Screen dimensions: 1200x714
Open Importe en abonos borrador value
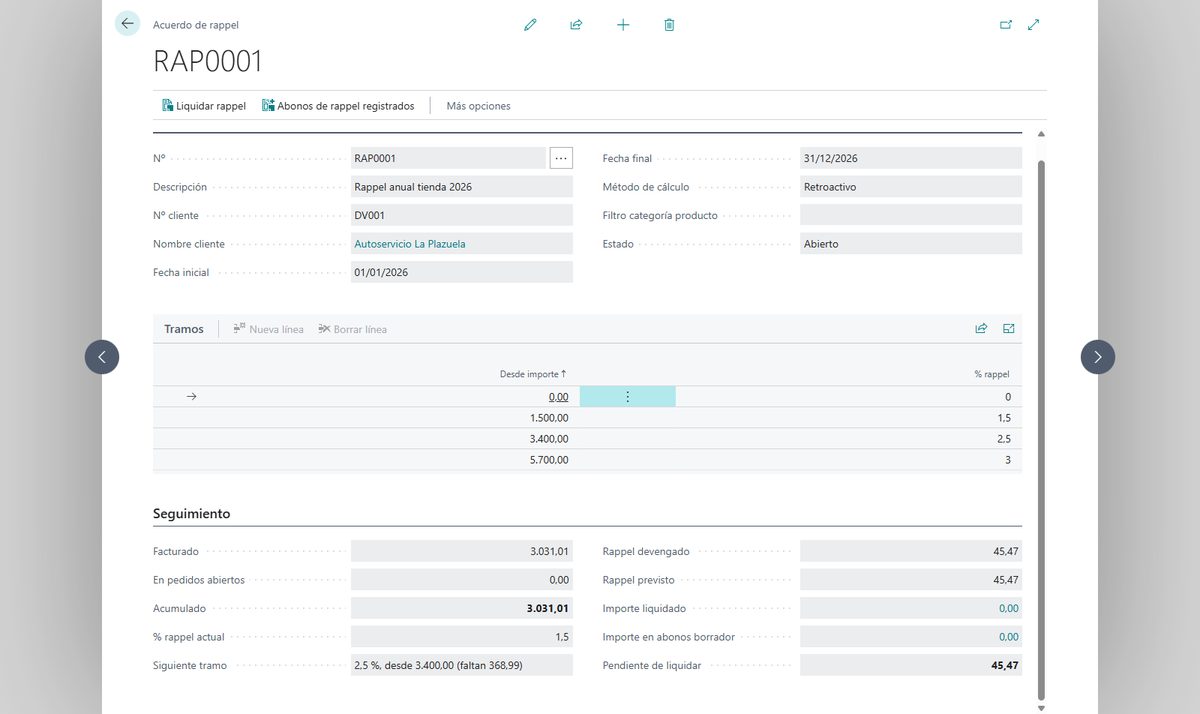1008,637
